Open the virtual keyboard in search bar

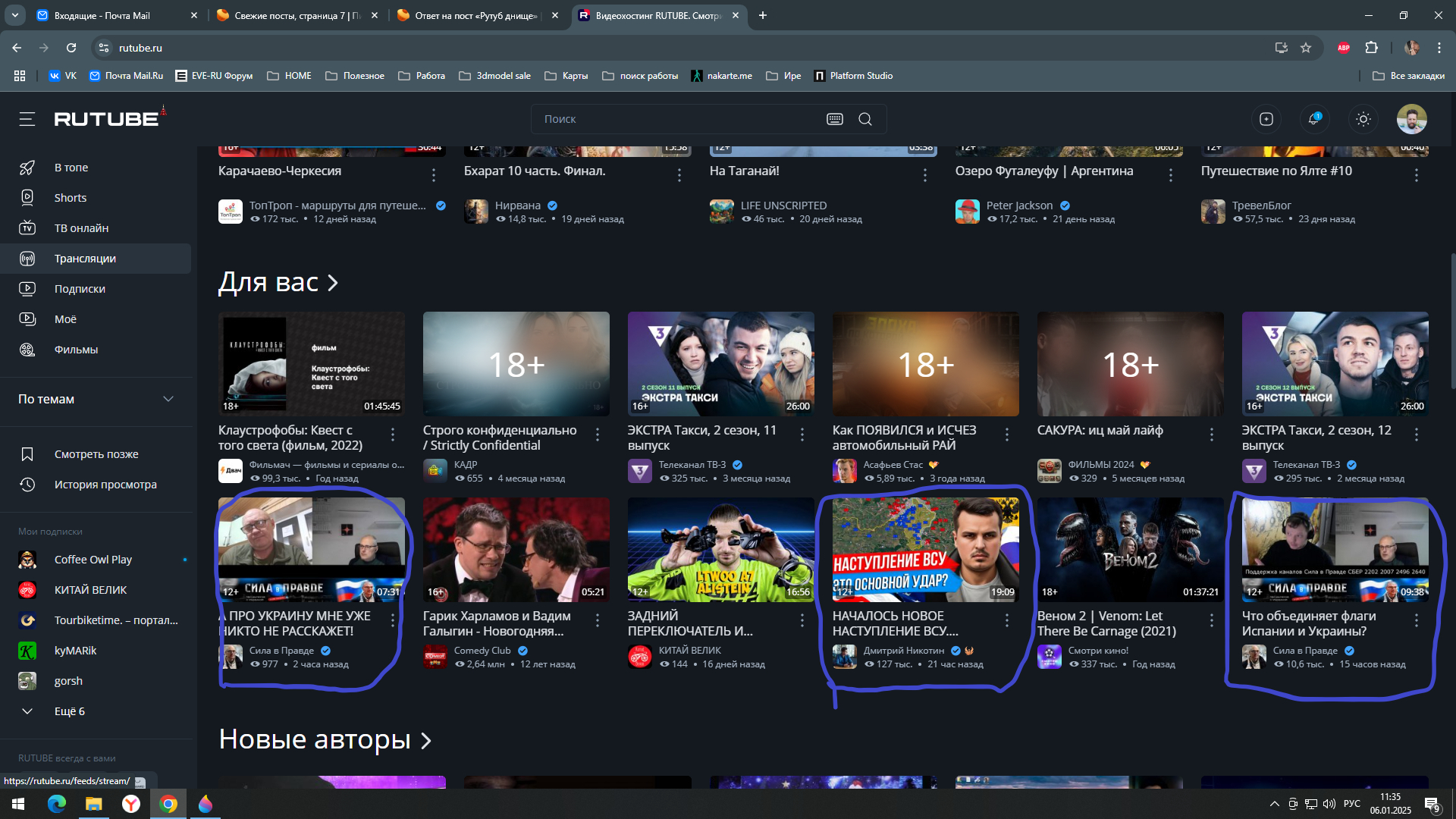(x=834, y=119)
